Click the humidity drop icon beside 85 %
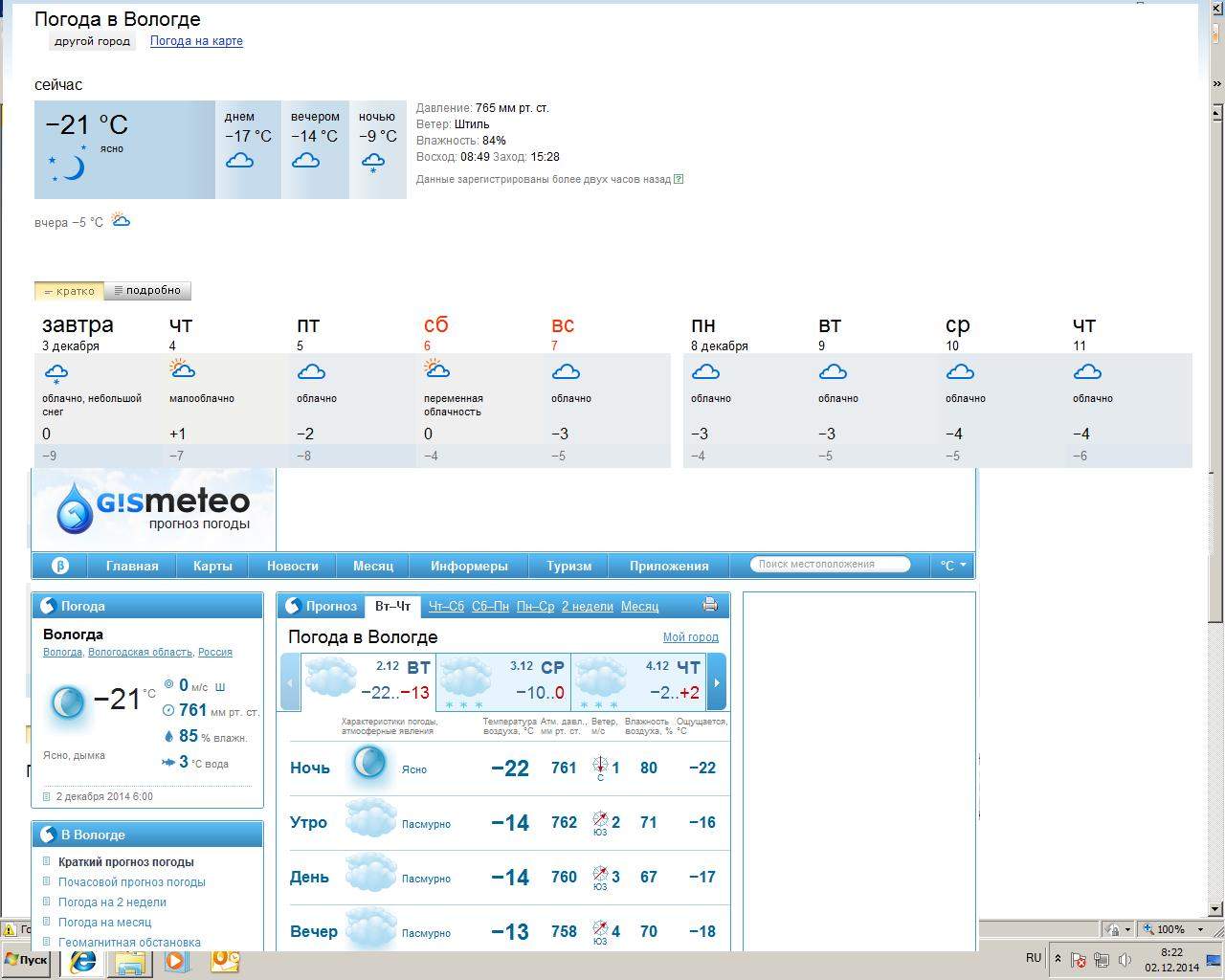1225x980 pixels. [x=169, y=736]
